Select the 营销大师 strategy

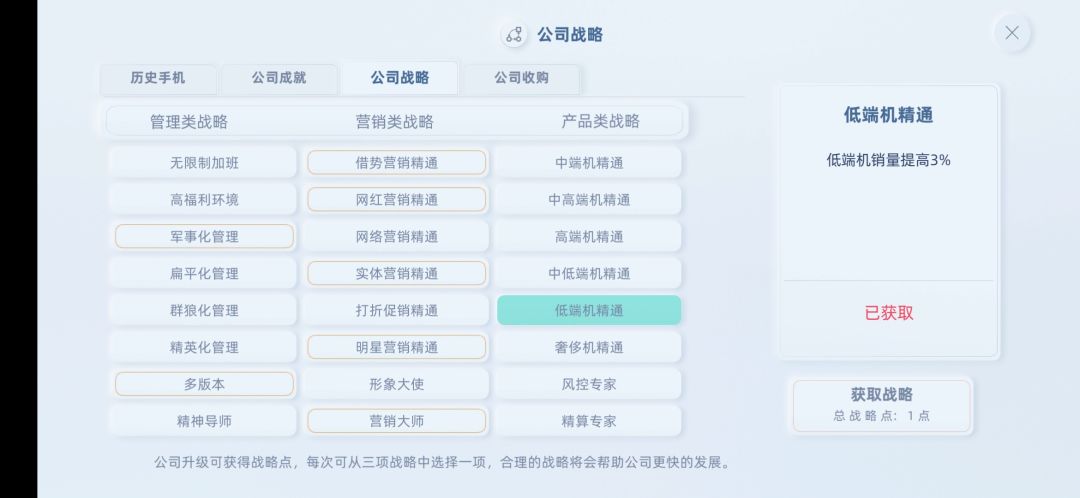tap(396, 421)
